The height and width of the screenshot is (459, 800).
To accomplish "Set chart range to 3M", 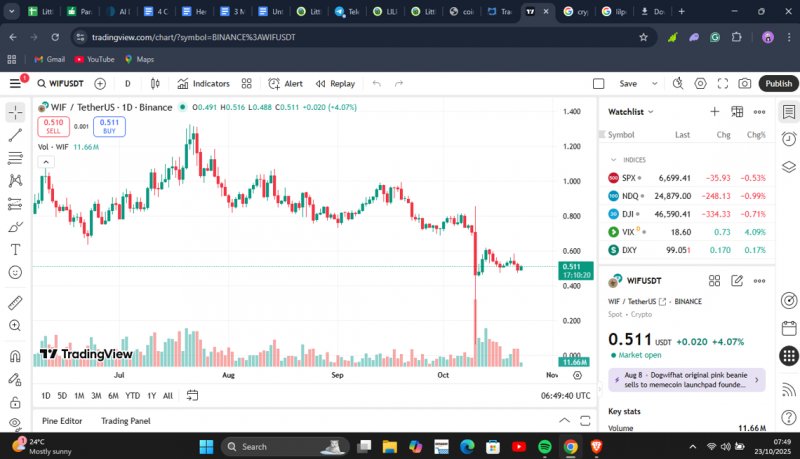I will [x=96, y=396].
